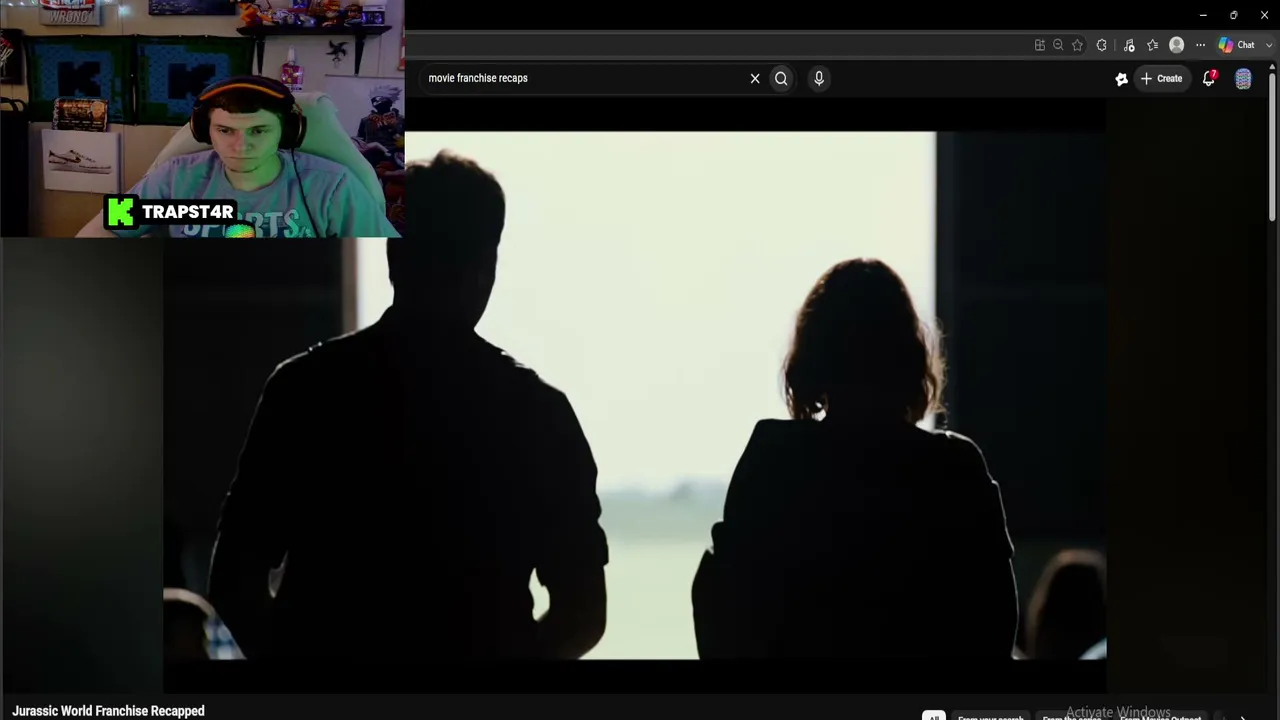The image size is (1280, 720).
Task: Add this page to favorites with the star
Action: (x=1077, y=45)
